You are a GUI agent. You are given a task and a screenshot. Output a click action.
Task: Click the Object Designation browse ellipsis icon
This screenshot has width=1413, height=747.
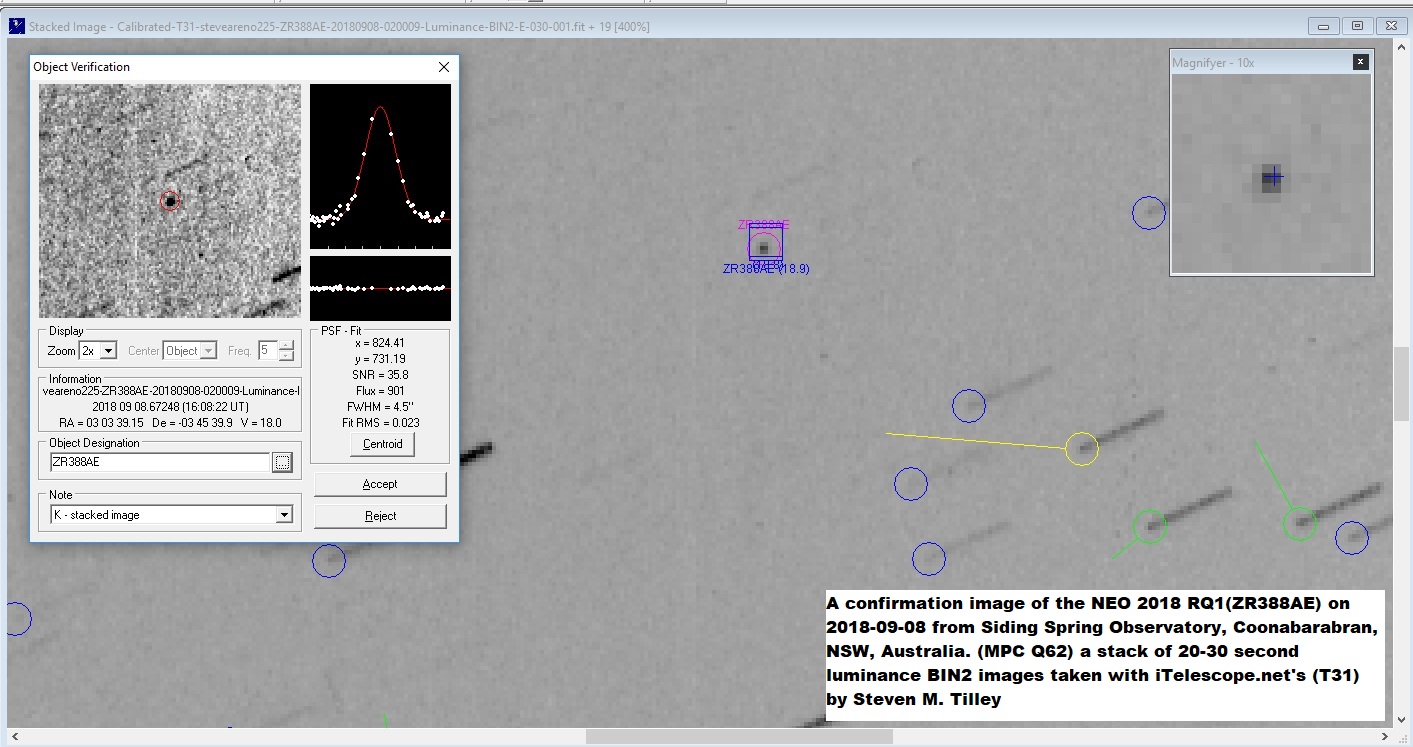[x=282, y=461]
